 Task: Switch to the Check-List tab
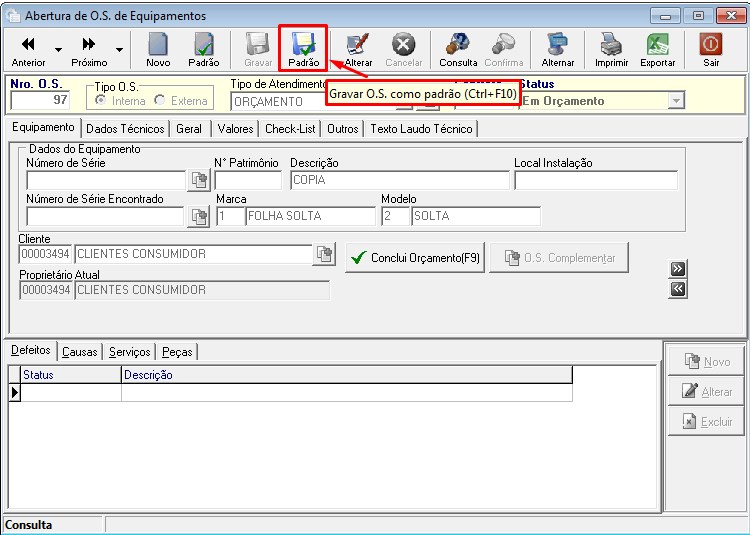pyautogui.click(x=290, y=129)
